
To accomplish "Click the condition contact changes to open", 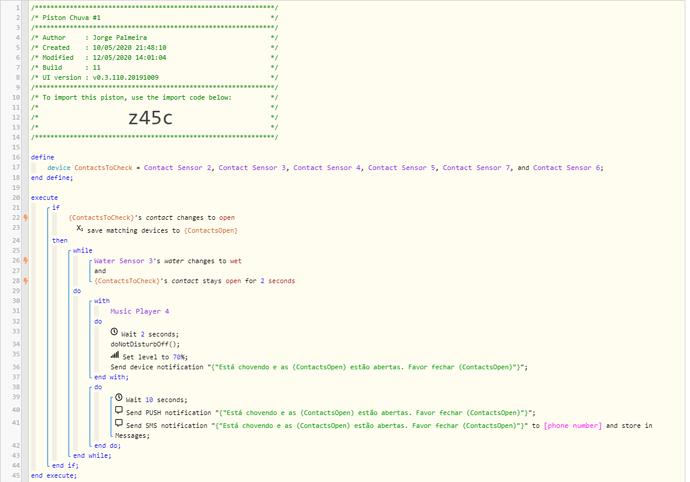I will 152,217.
